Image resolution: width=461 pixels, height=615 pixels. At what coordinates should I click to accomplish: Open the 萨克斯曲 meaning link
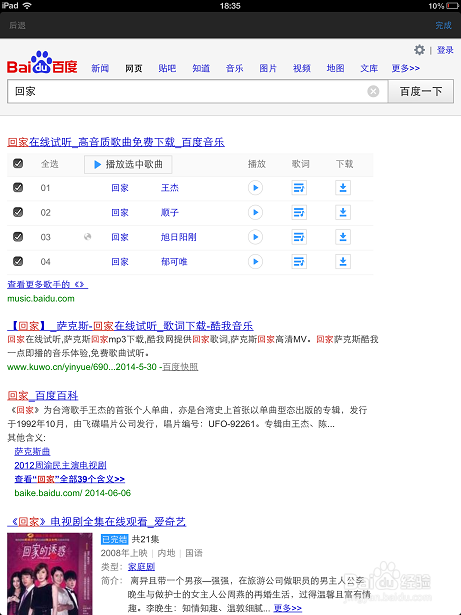click(x=32, y=451)
